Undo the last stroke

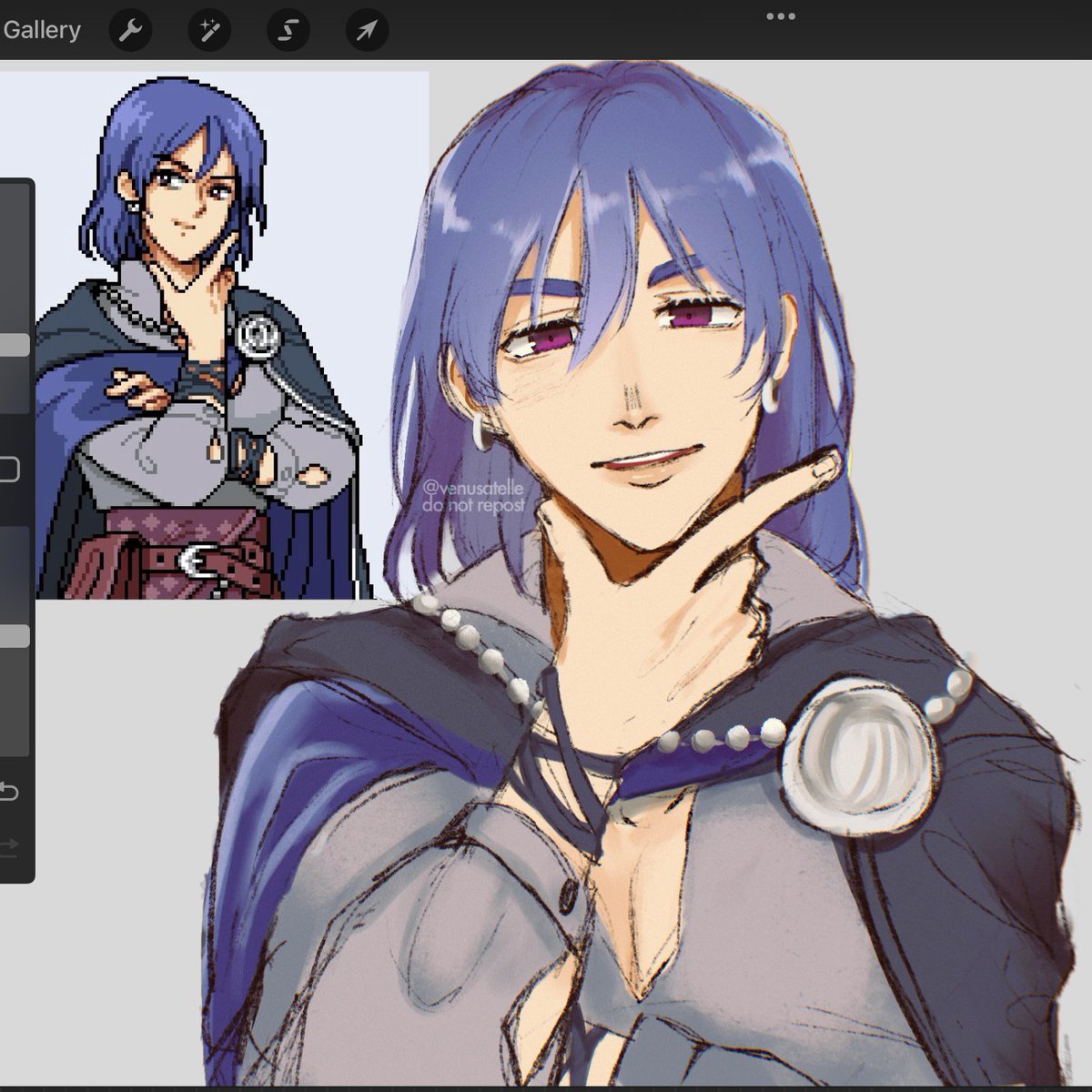coord(8,792)
